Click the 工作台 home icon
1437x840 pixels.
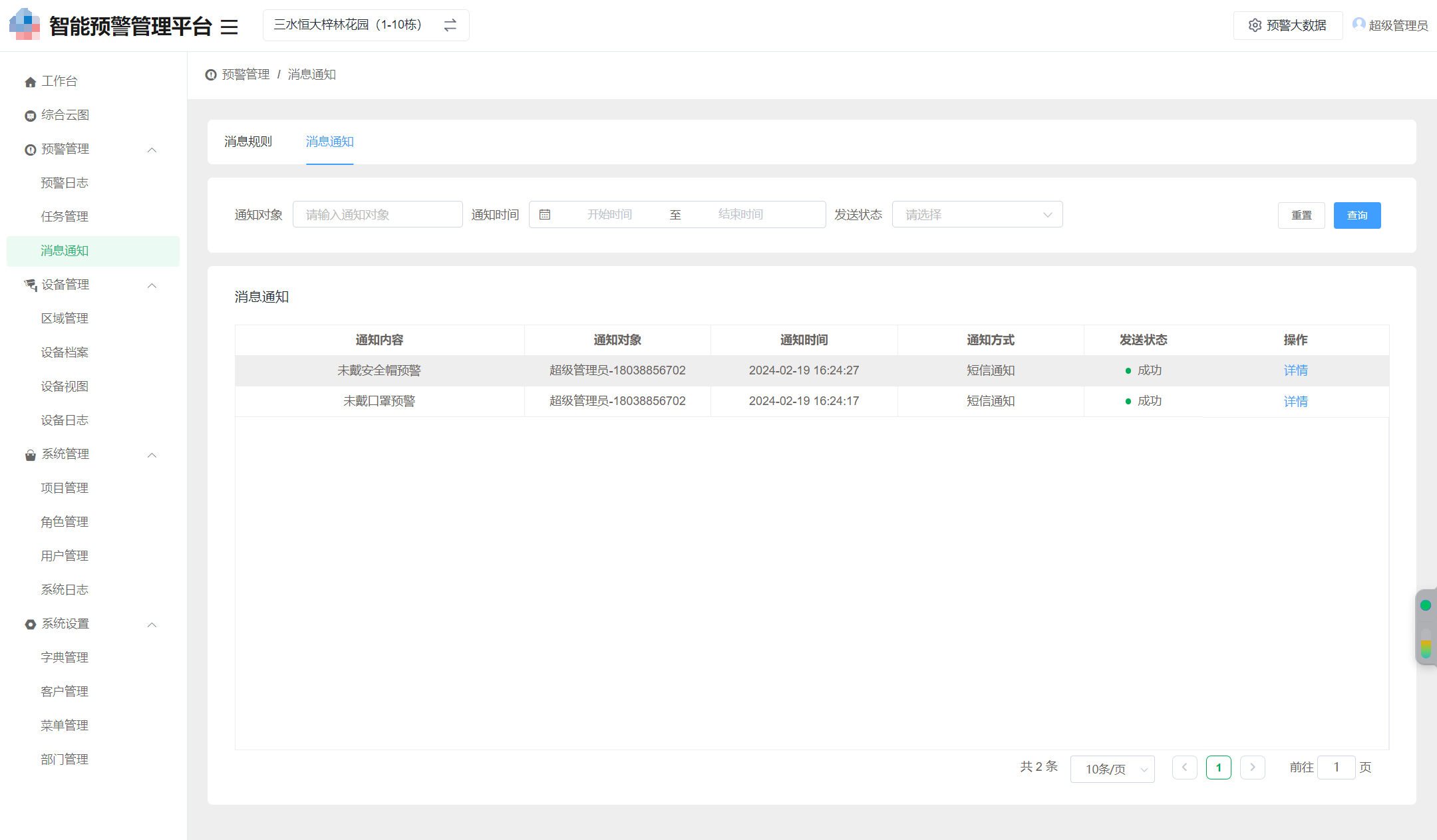click(x=31, y=82)
